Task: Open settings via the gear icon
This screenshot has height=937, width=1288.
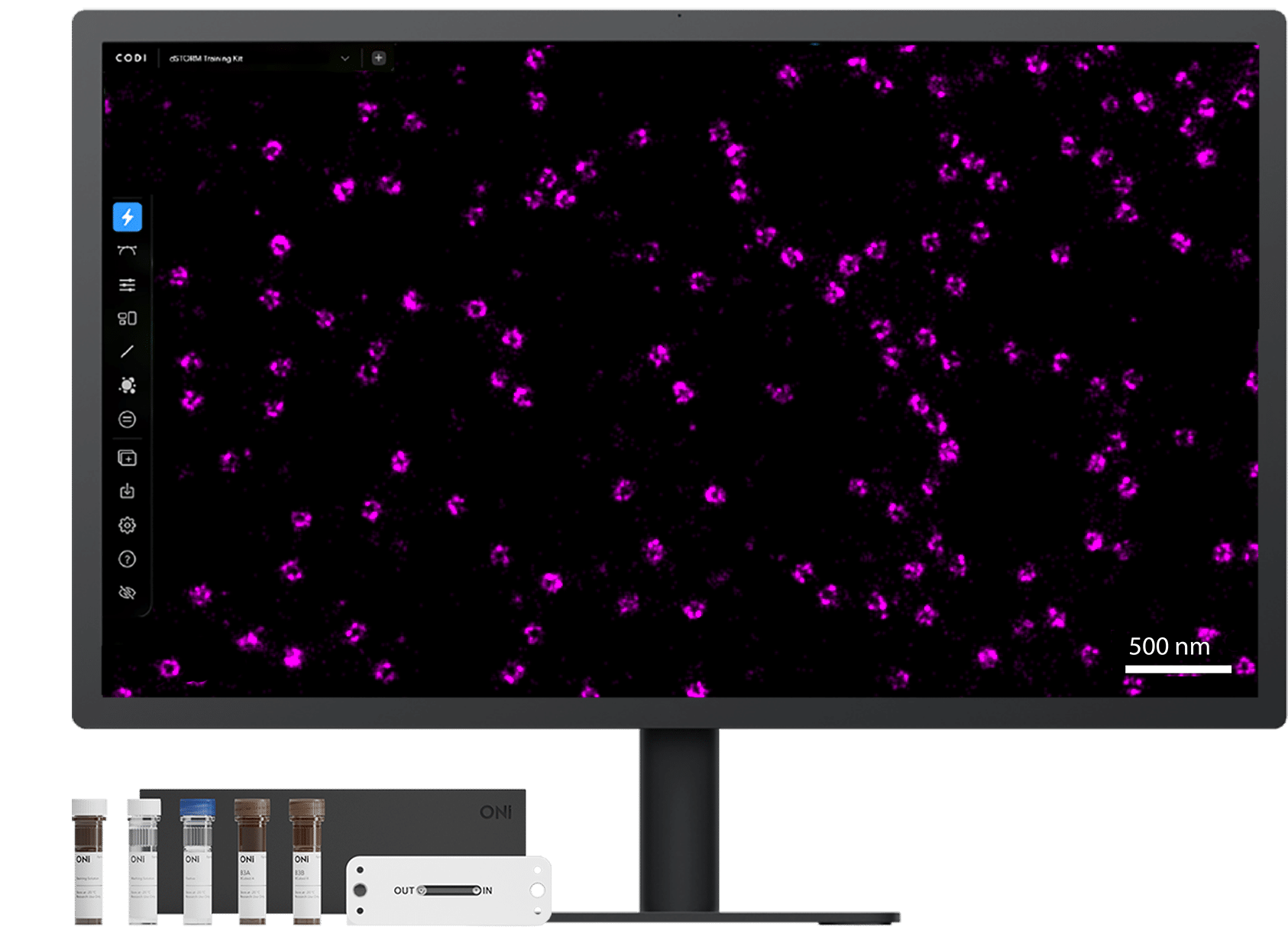Action: pyautogui.click(x=128, y=526)
